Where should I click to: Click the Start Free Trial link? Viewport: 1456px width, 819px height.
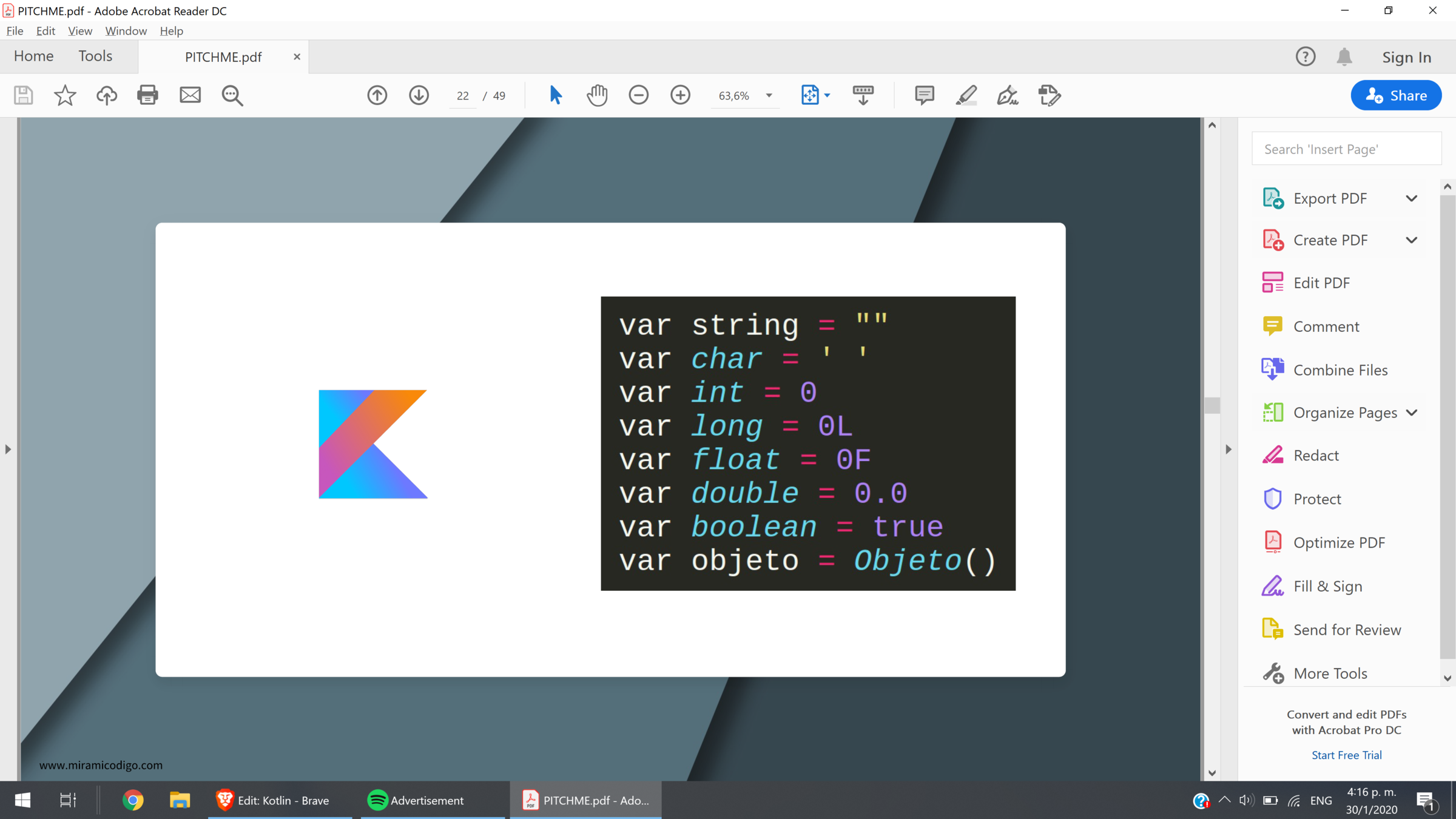coord(1346,755)
